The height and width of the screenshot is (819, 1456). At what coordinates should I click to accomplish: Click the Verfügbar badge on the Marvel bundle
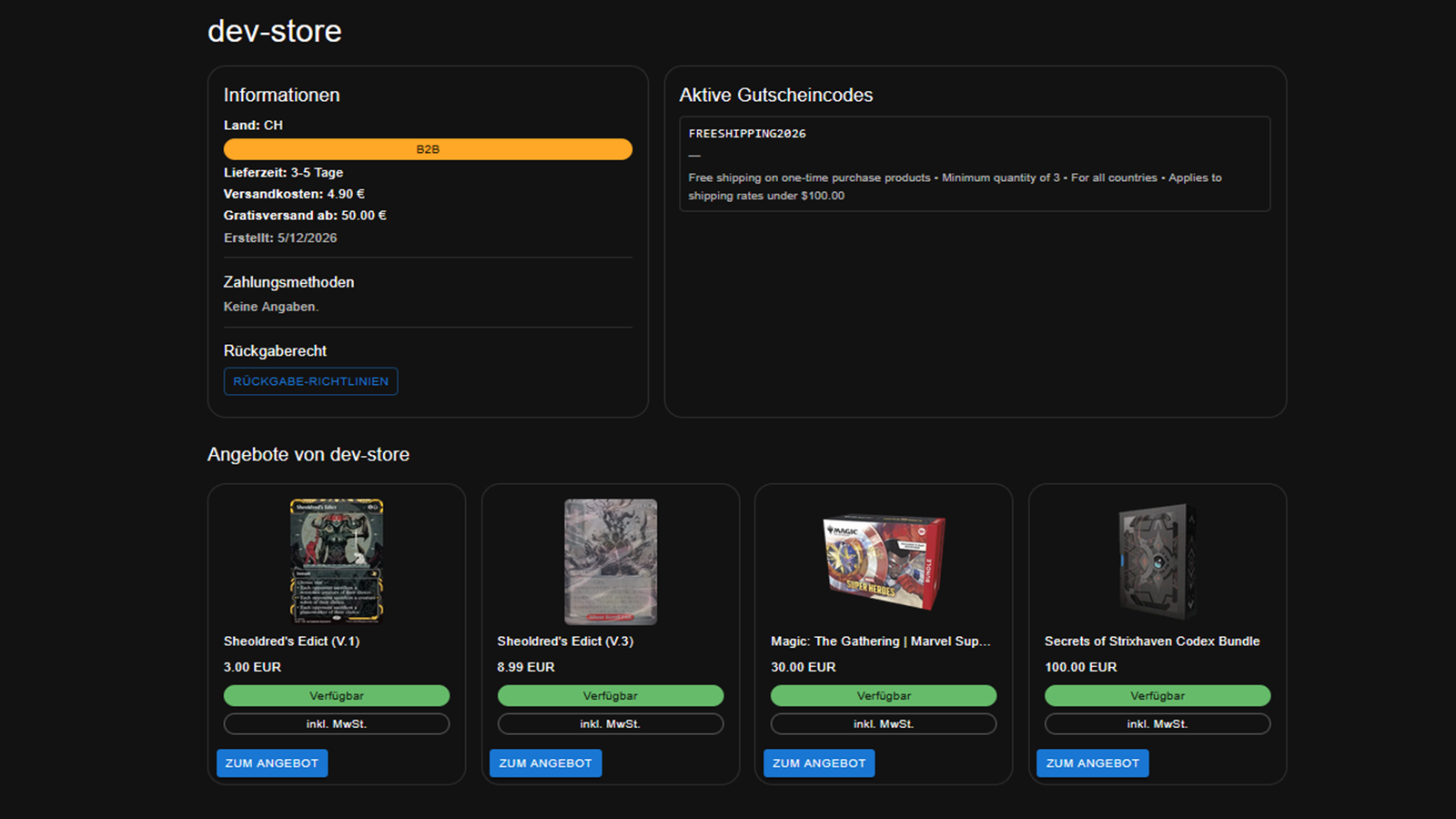click(x=884, y=695)
